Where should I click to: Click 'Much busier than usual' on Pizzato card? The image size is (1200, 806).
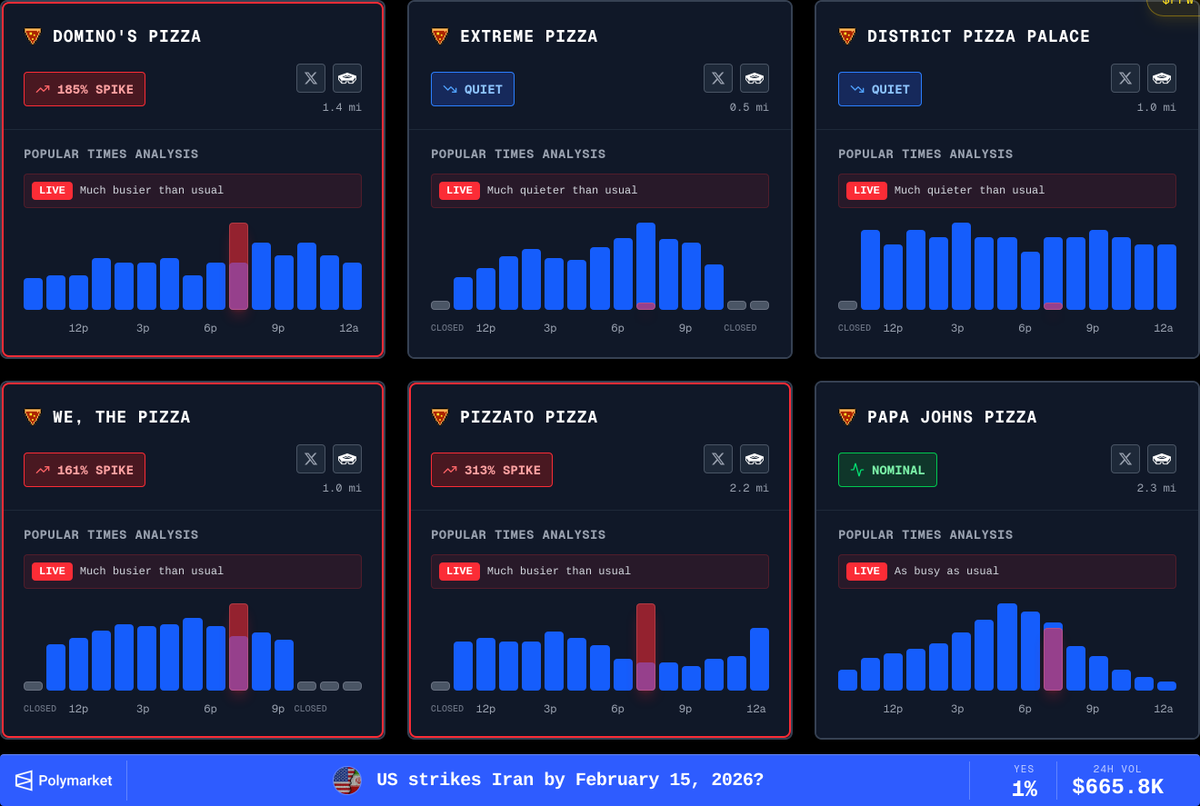click(x=559, y=571)
